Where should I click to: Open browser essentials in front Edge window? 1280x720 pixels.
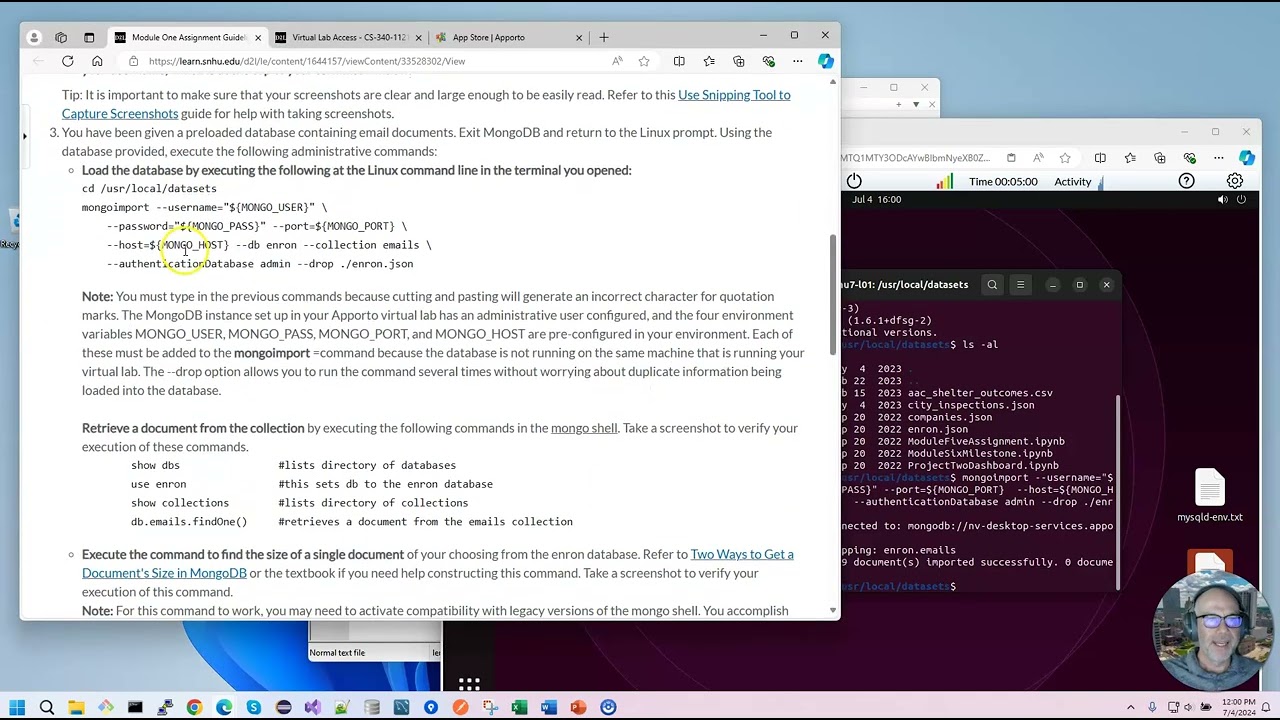click(x=768, y=61)
